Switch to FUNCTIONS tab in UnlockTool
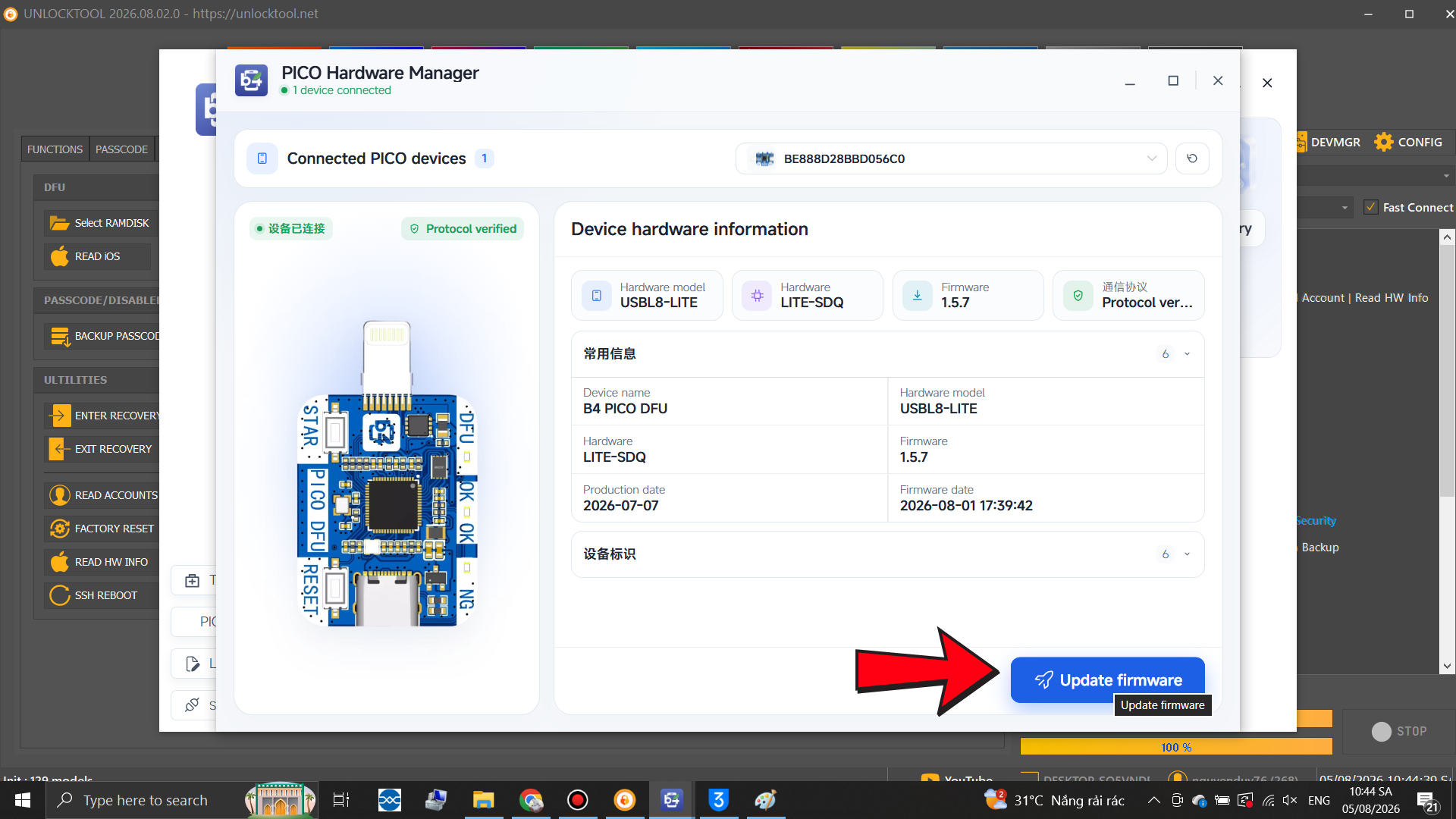The image size is (1456, 819). click(55, 149)
